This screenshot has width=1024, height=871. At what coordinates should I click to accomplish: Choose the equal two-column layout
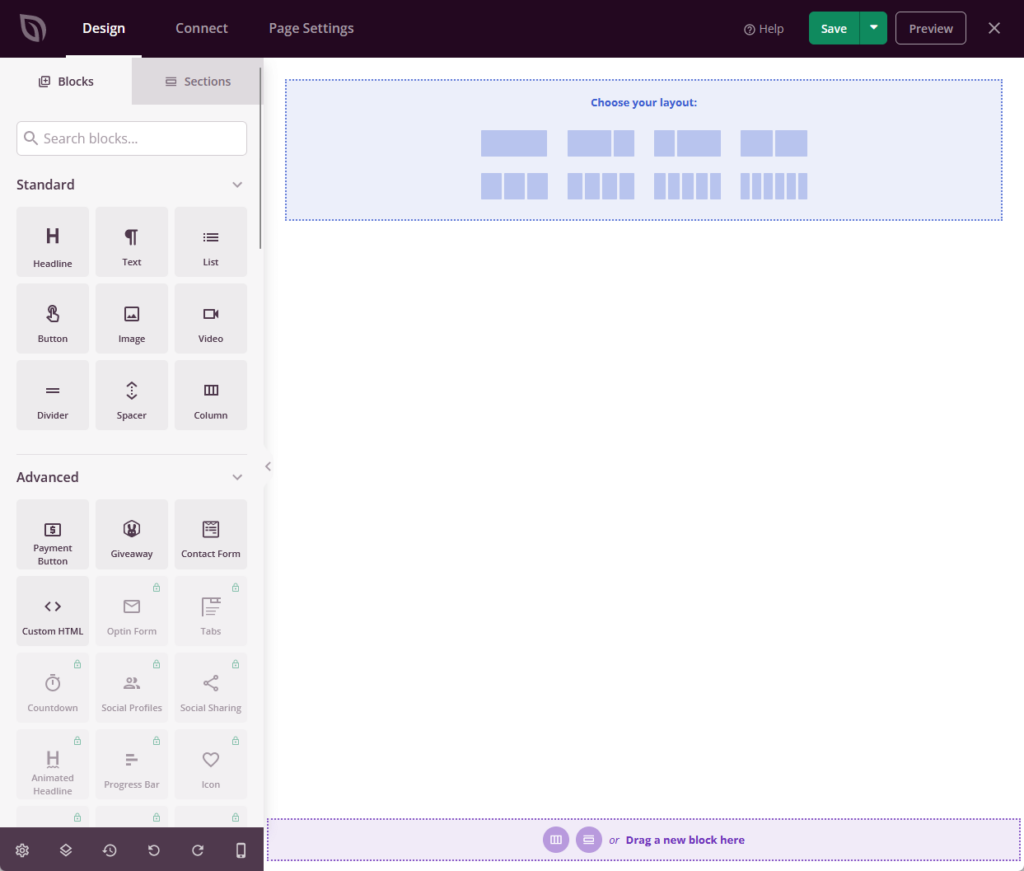[774, 143]
